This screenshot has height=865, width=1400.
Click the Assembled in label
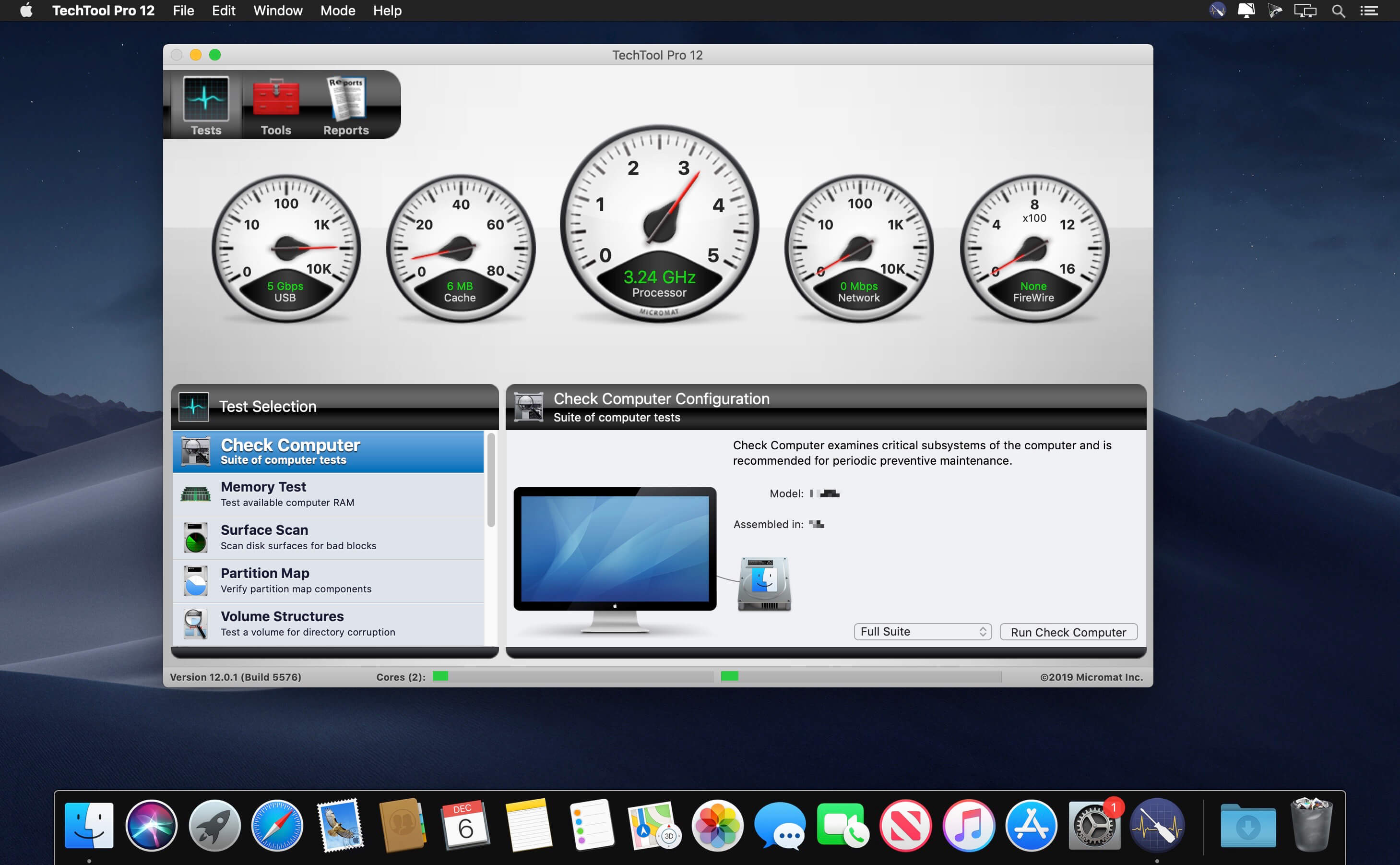[x=768, y=525]
